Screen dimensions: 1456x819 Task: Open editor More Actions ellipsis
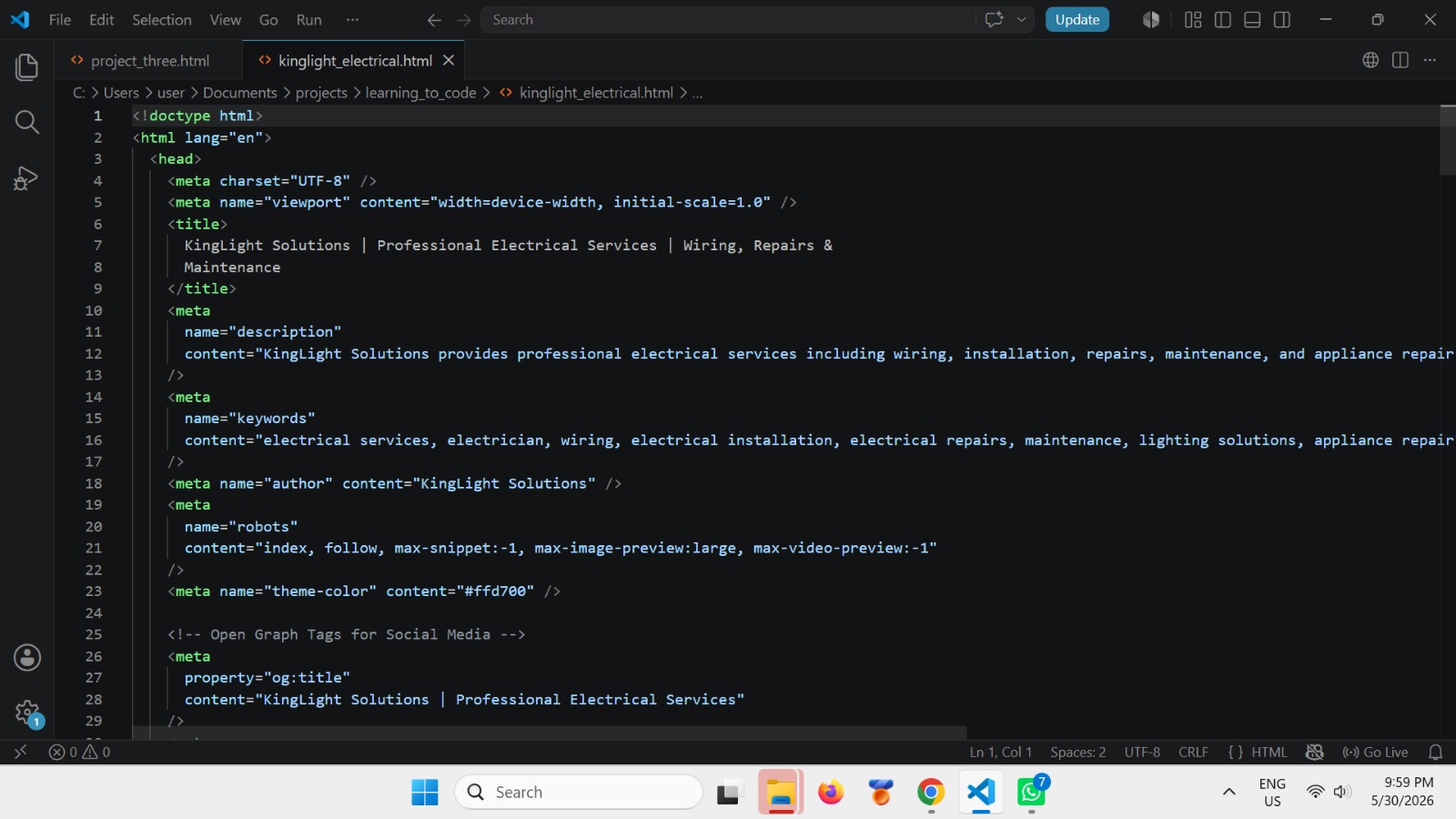pos(1431,60)
